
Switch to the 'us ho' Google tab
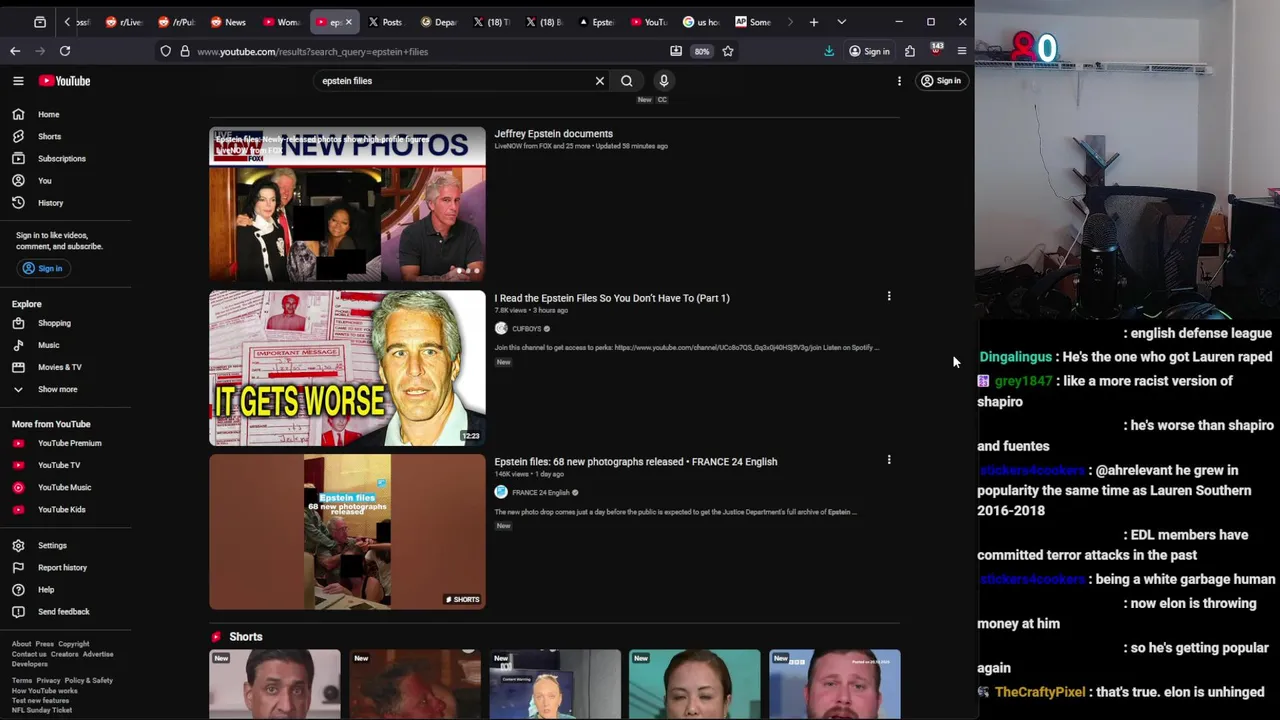point(700,22)
